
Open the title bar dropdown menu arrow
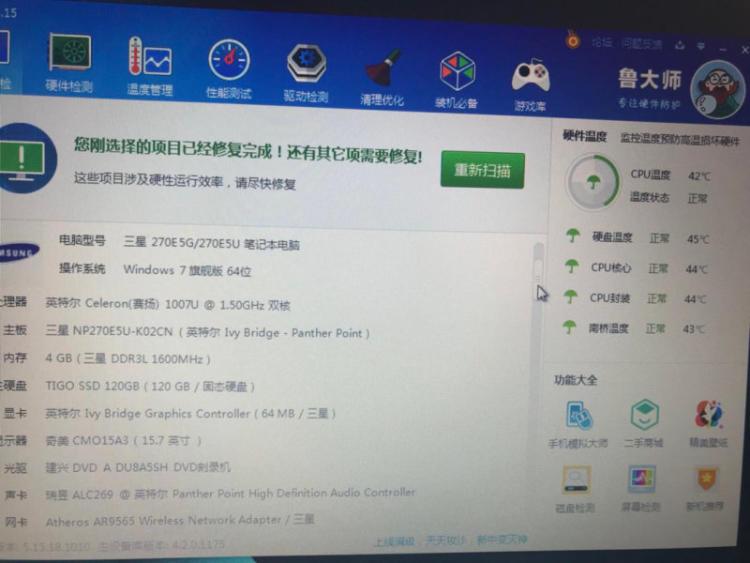tap(701, 46)
